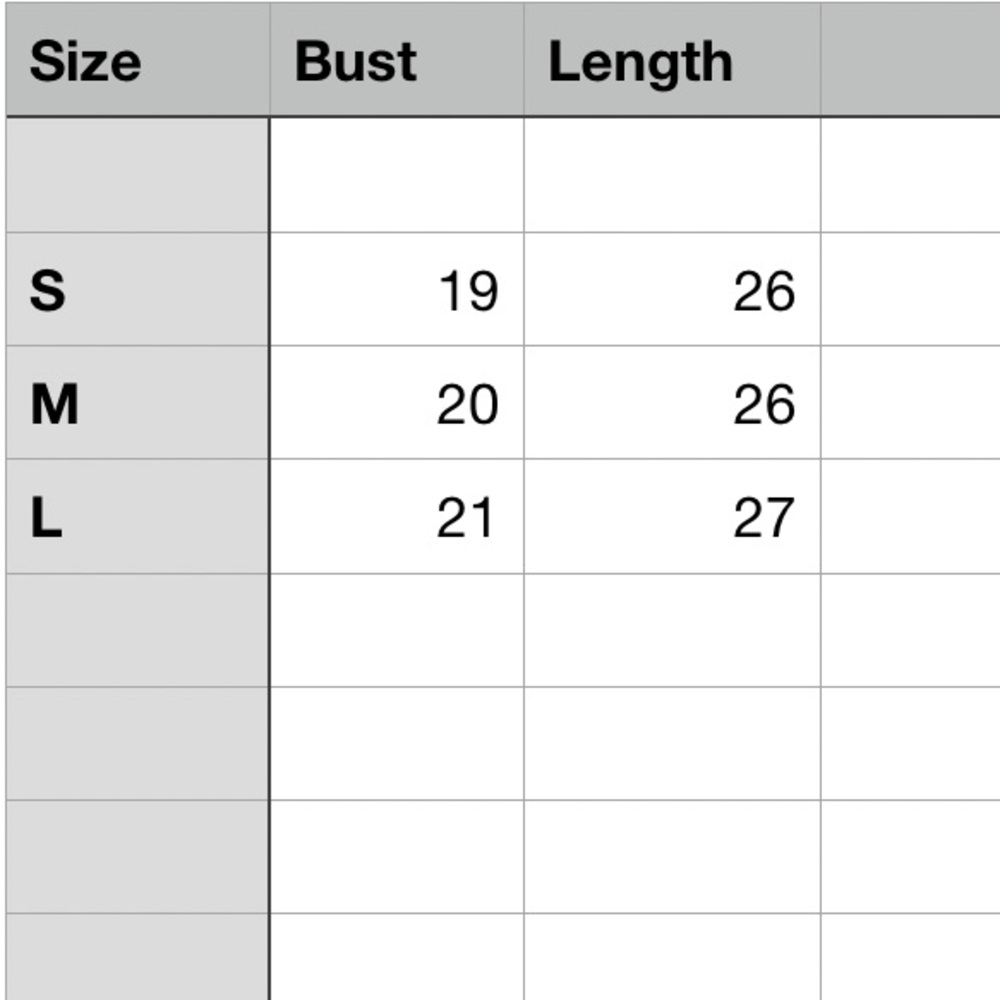Select Length value 27 in L row
Image resolution: width=1000 pixels, height=1000 pixels.
(x=672, y=517)
